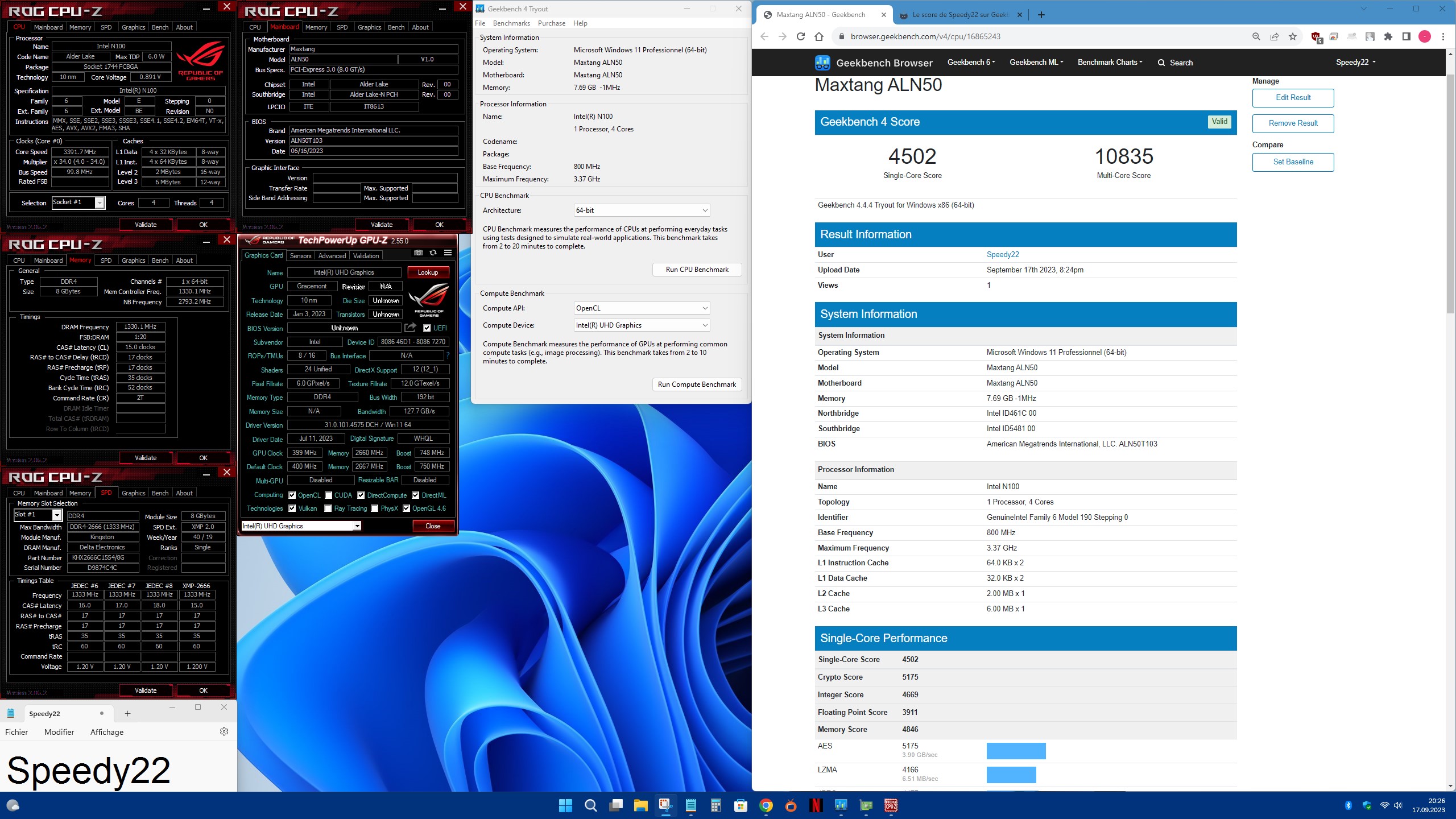Click Run Compute Benchmark button

click(x=697, y=384)
